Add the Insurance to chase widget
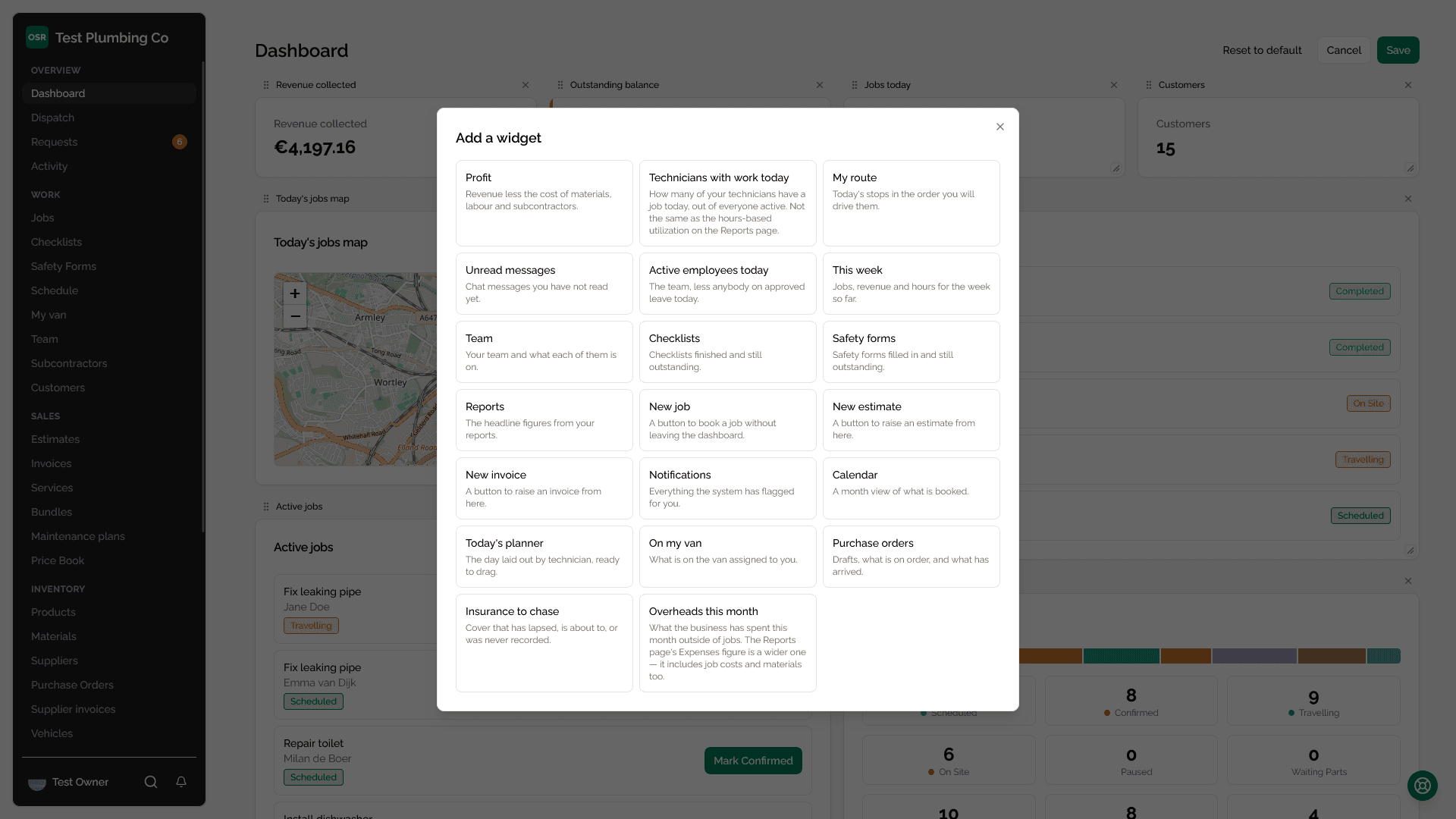The width and height of the screenshot is (1456, 819). pyautogui.click(x=544, y=643)
